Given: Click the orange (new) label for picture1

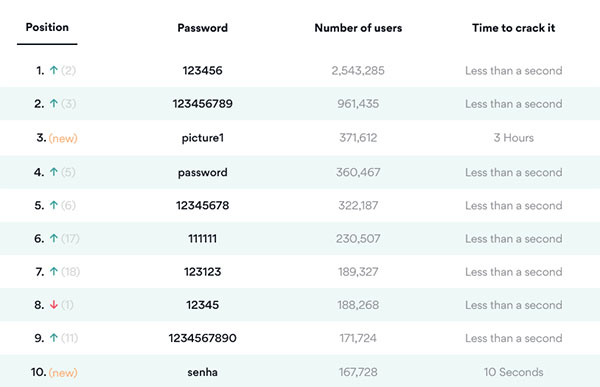Looking at the screenshot, I should pyautogui.click(x=63, y=138).
